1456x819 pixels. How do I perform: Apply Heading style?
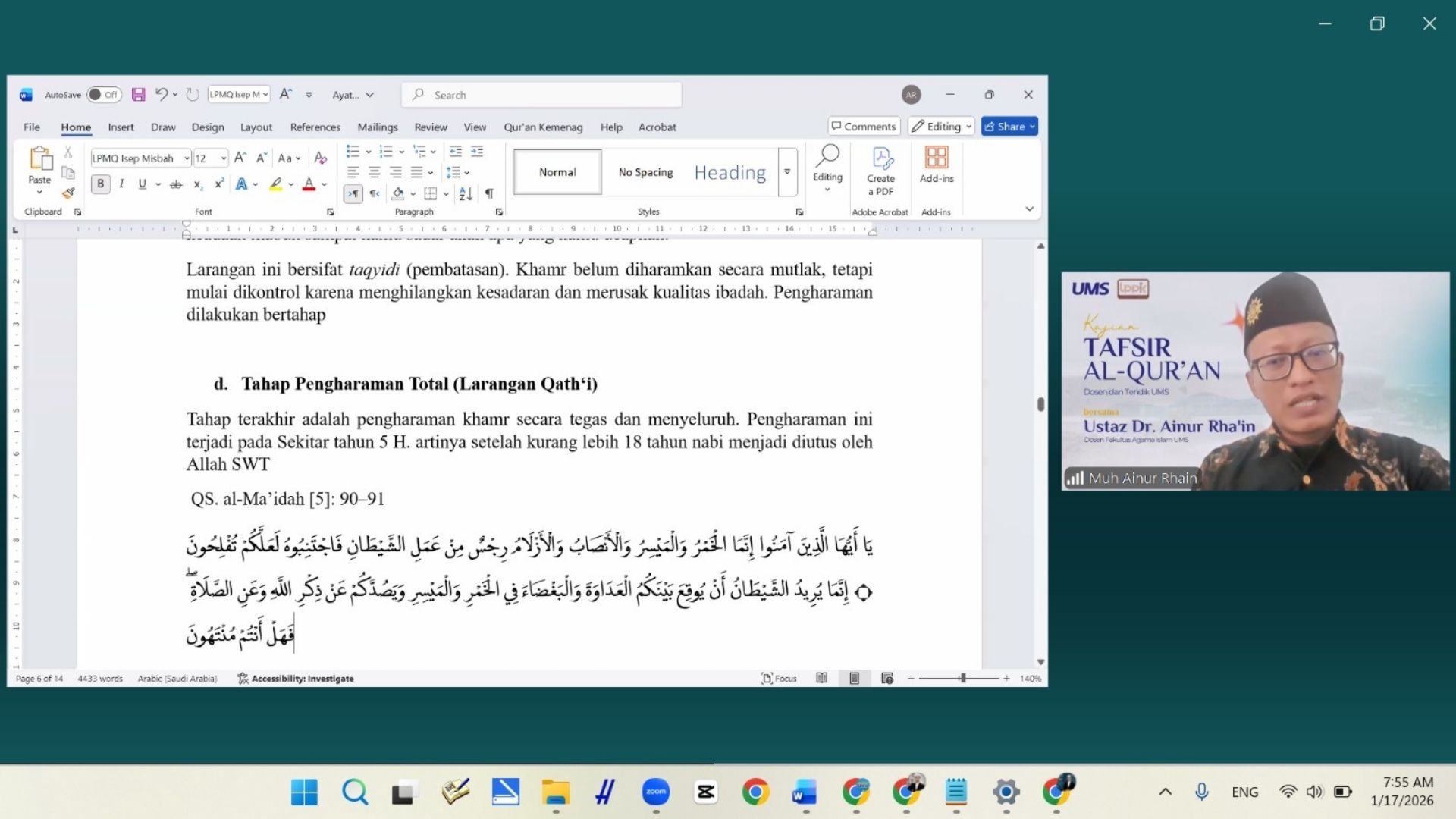tap(730, 172)
